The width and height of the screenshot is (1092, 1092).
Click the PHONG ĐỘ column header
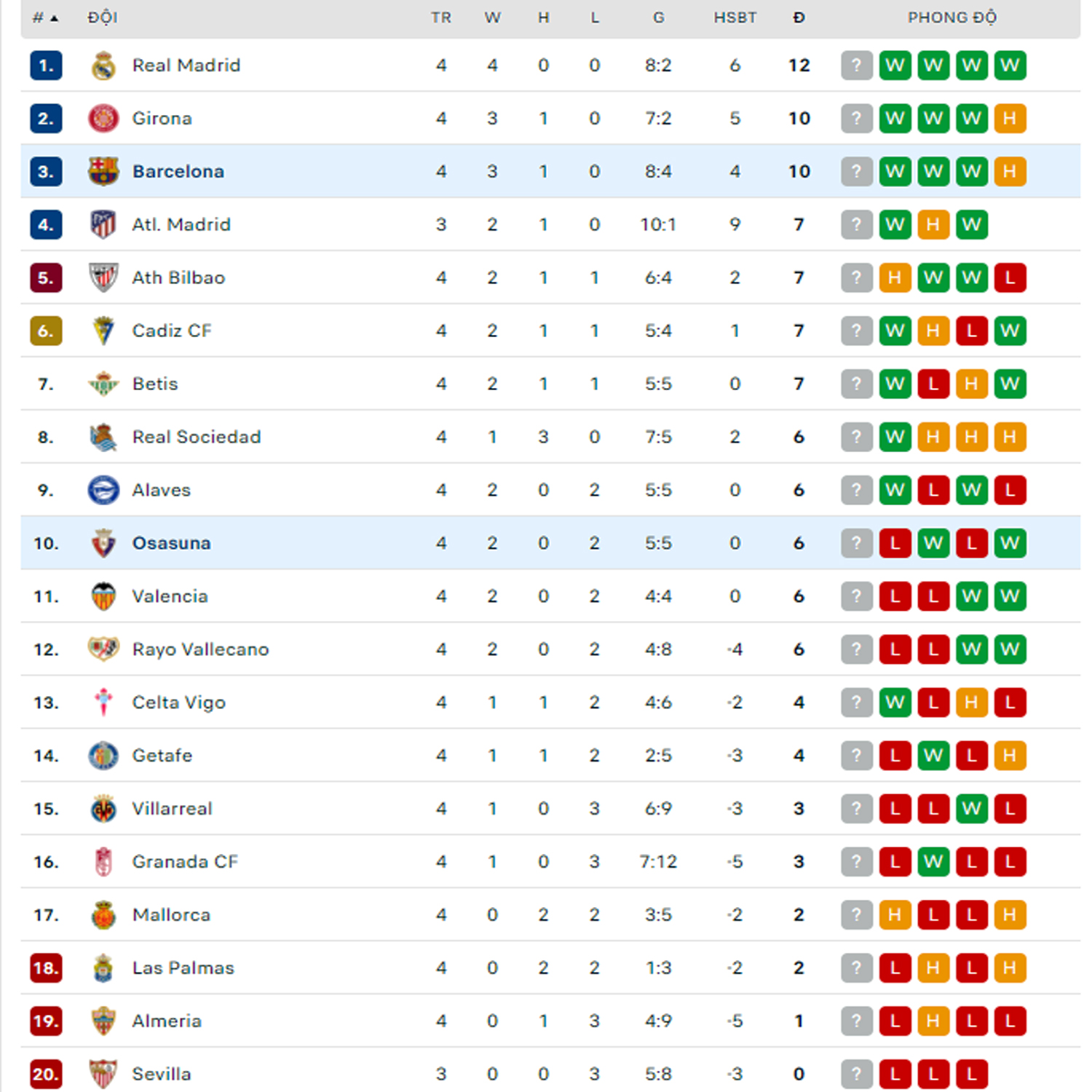[x=951, y=17]
